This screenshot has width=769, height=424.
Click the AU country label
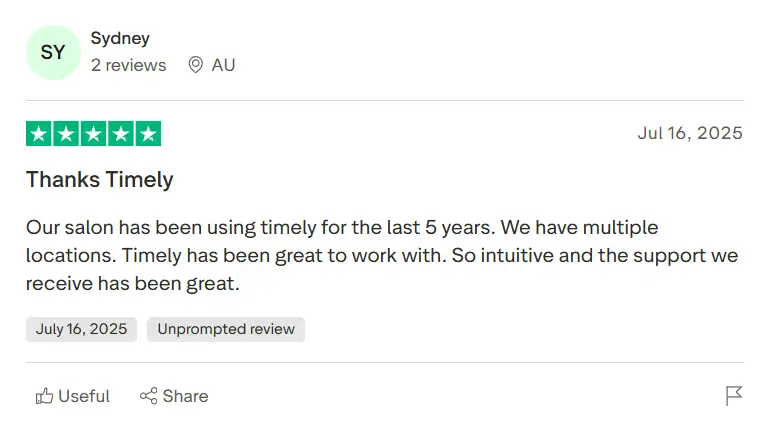223,65
